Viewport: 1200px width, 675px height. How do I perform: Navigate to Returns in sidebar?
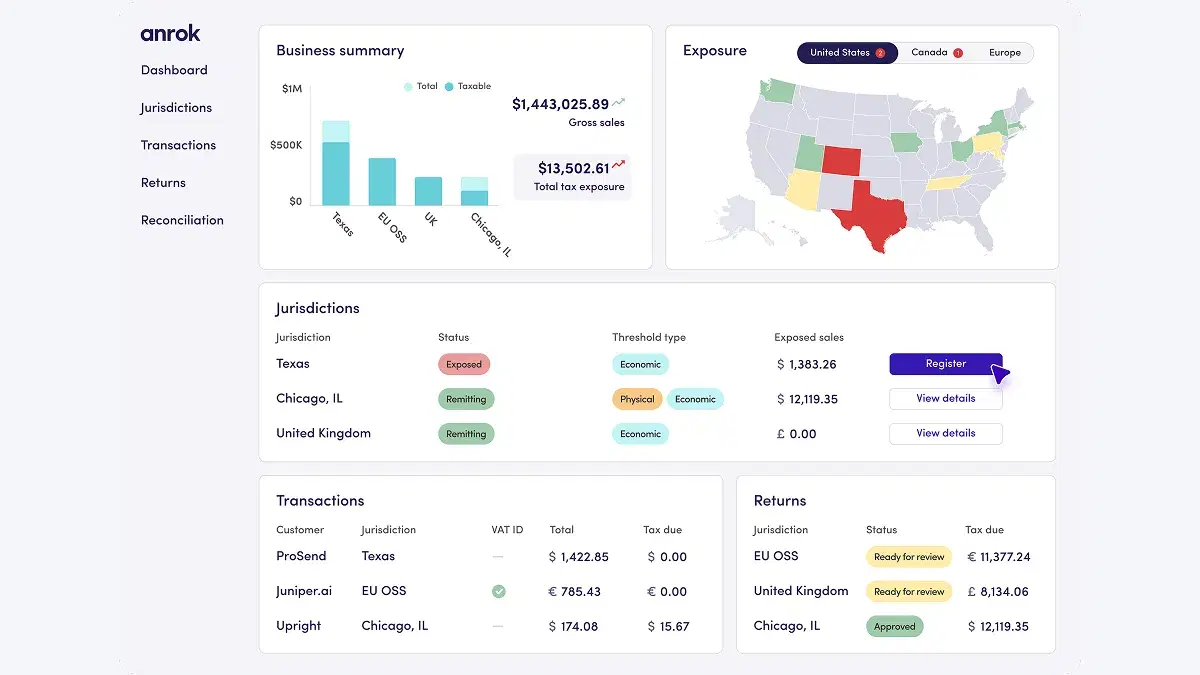(x=163, y=183)
